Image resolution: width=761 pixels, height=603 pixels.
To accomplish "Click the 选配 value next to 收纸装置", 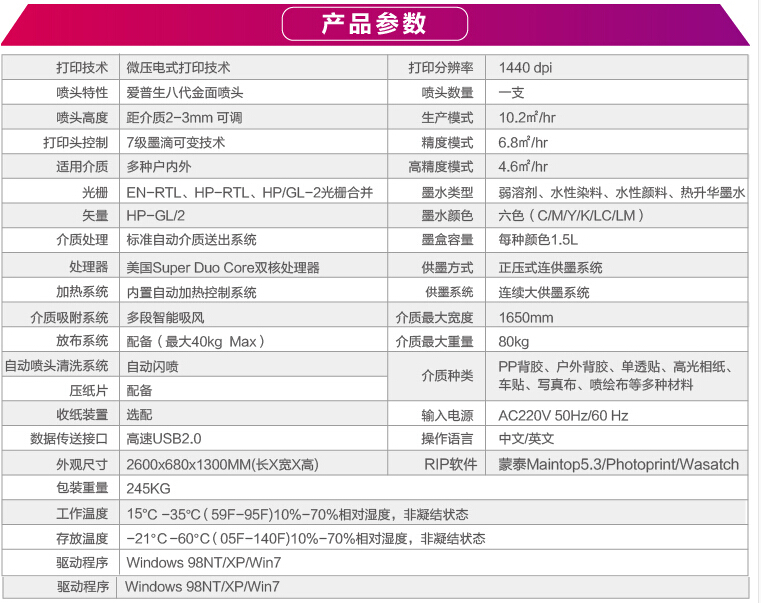I will point(139,415).
